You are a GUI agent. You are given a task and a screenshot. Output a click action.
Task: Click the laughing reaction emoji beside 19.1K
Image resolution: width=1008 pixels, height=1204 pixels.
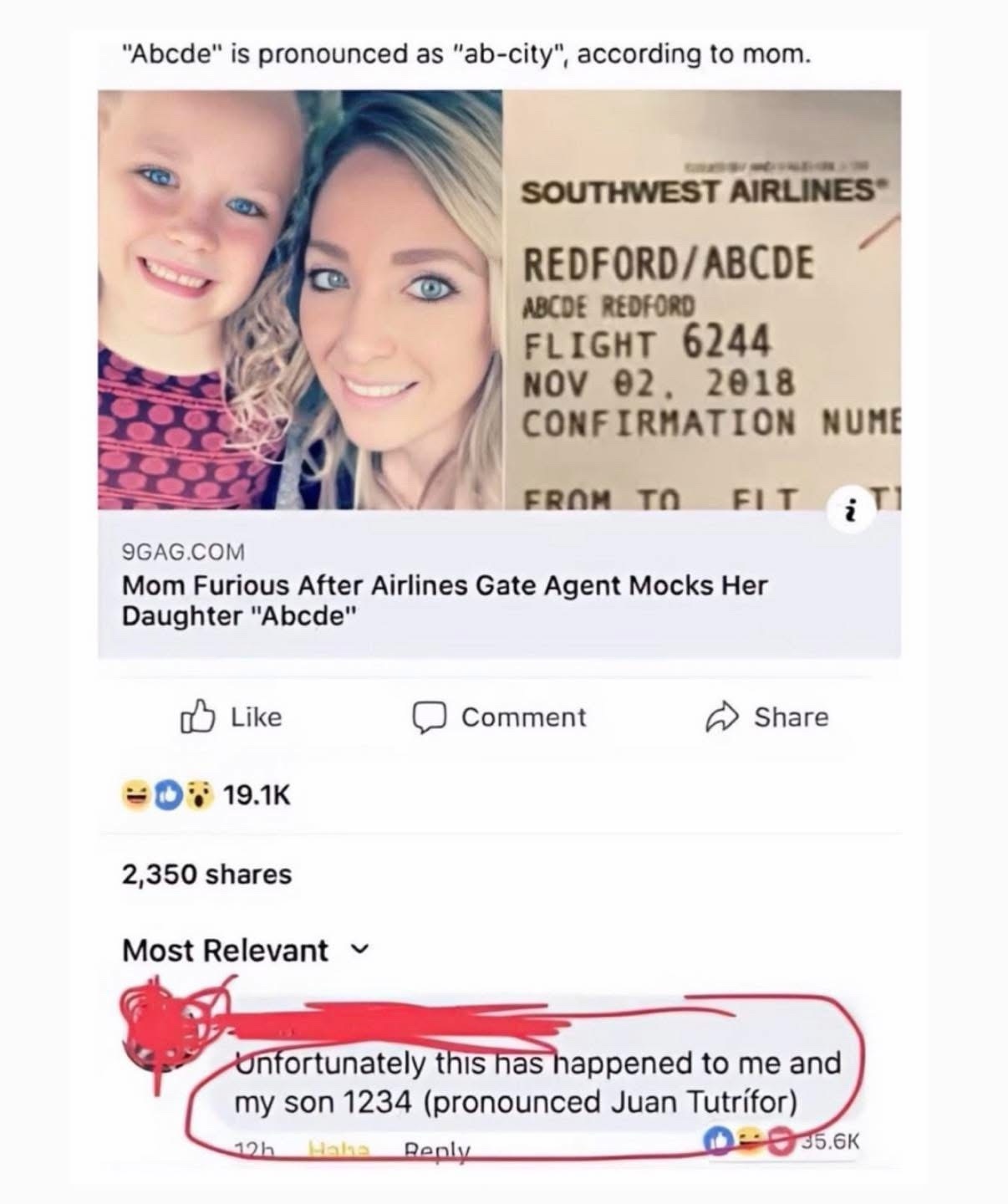135,795
